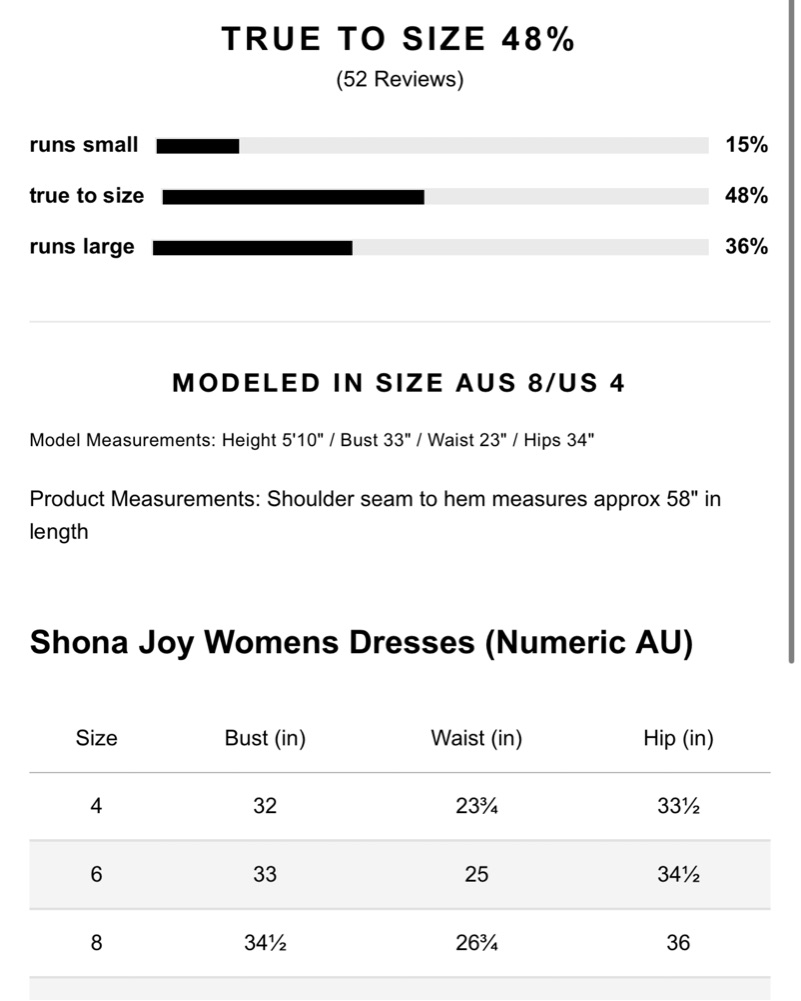
Task: Click the Product Measurements description text
Action: 375,515
